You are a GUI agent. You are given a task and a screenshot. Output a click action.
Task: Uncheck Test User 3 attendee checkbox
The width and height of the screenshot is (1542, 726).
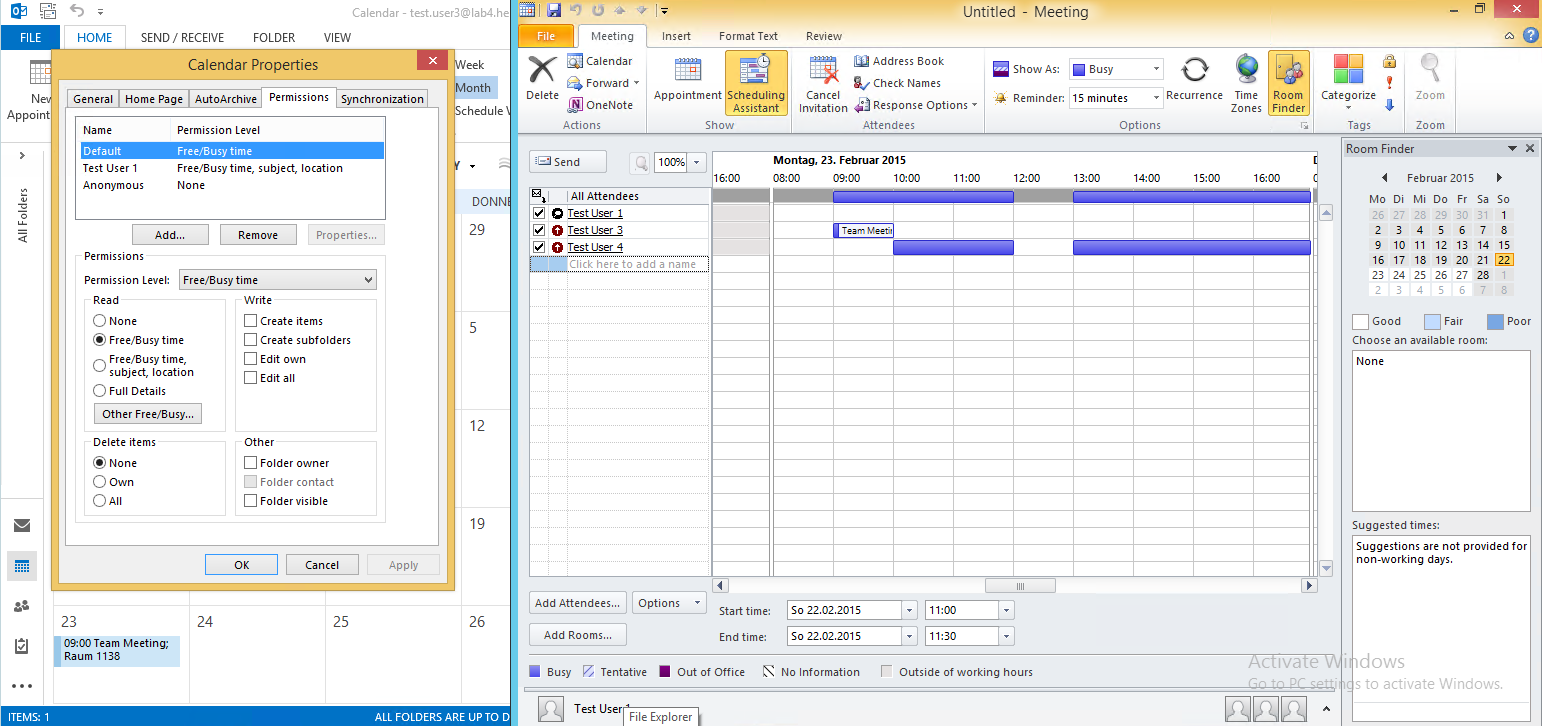click(x=539, y=230)
